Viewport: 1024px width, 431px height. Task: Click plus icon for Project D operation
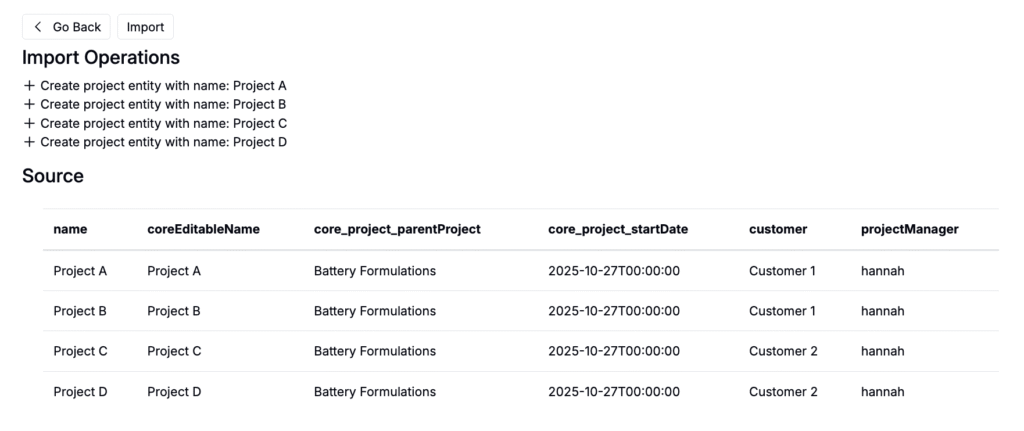click(x=29, y=142)
